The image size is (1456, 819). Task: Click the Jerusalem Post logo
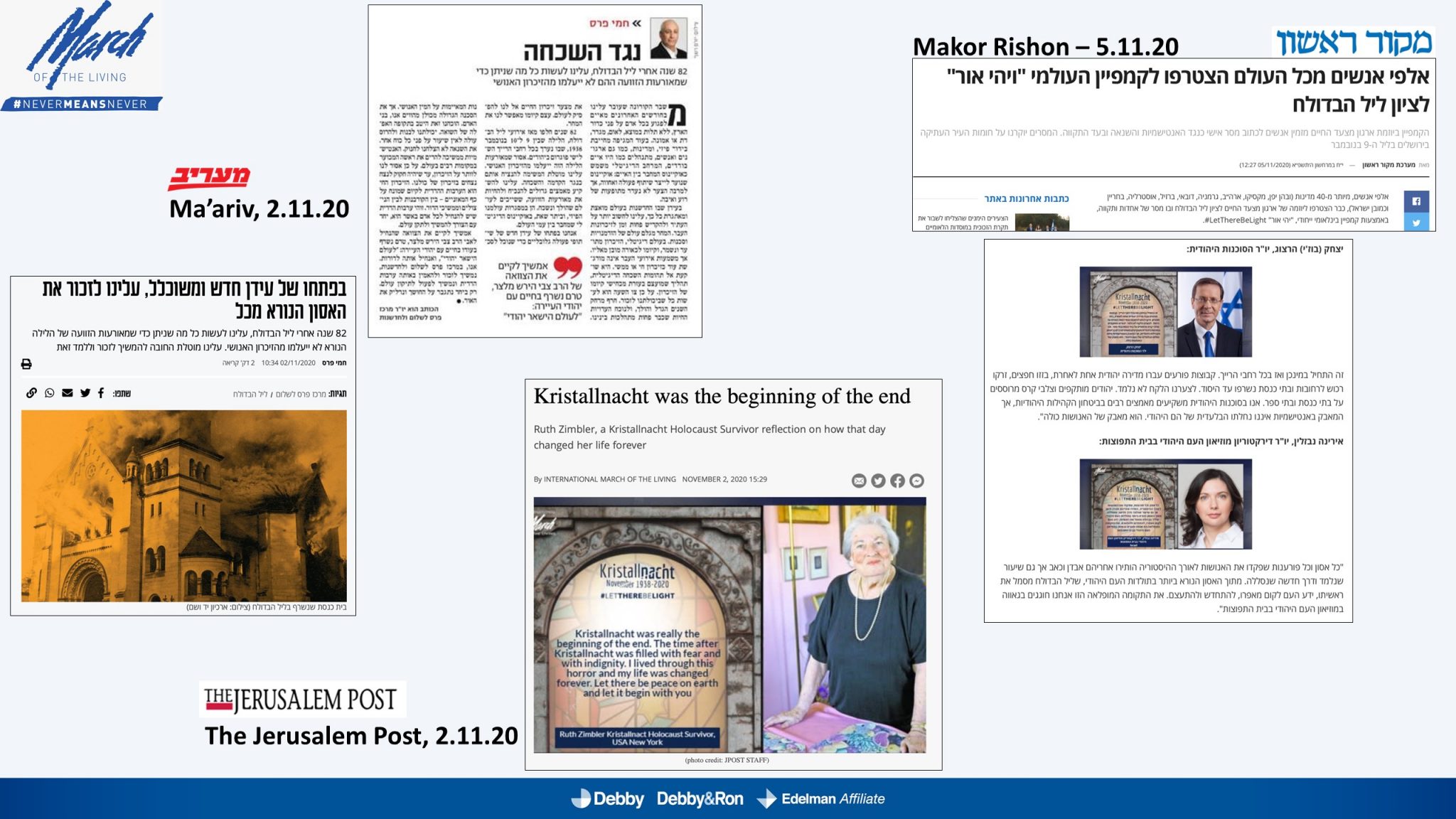point(301,700)
